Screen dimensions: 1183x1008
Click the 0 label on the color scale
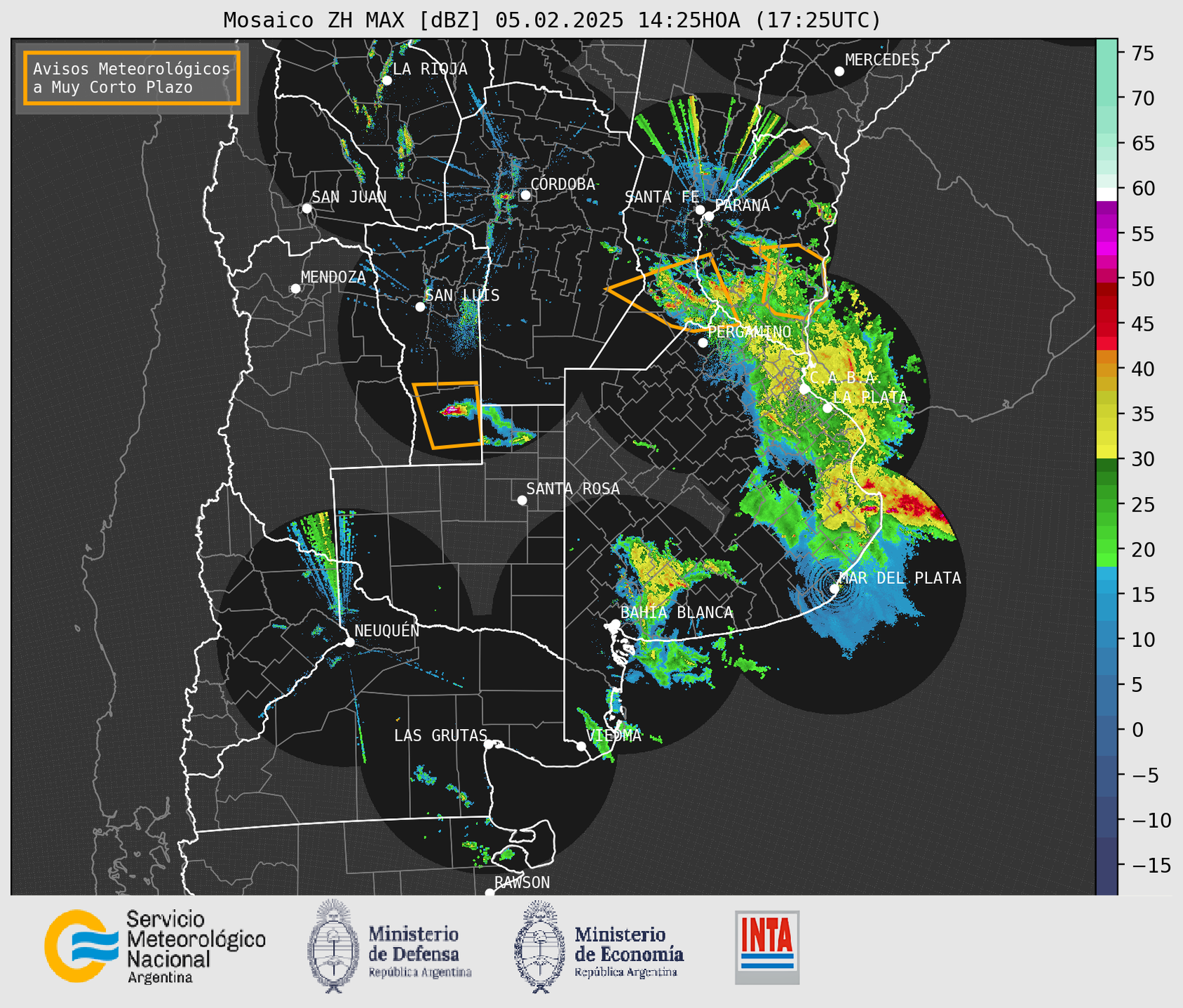[1137, 730]
